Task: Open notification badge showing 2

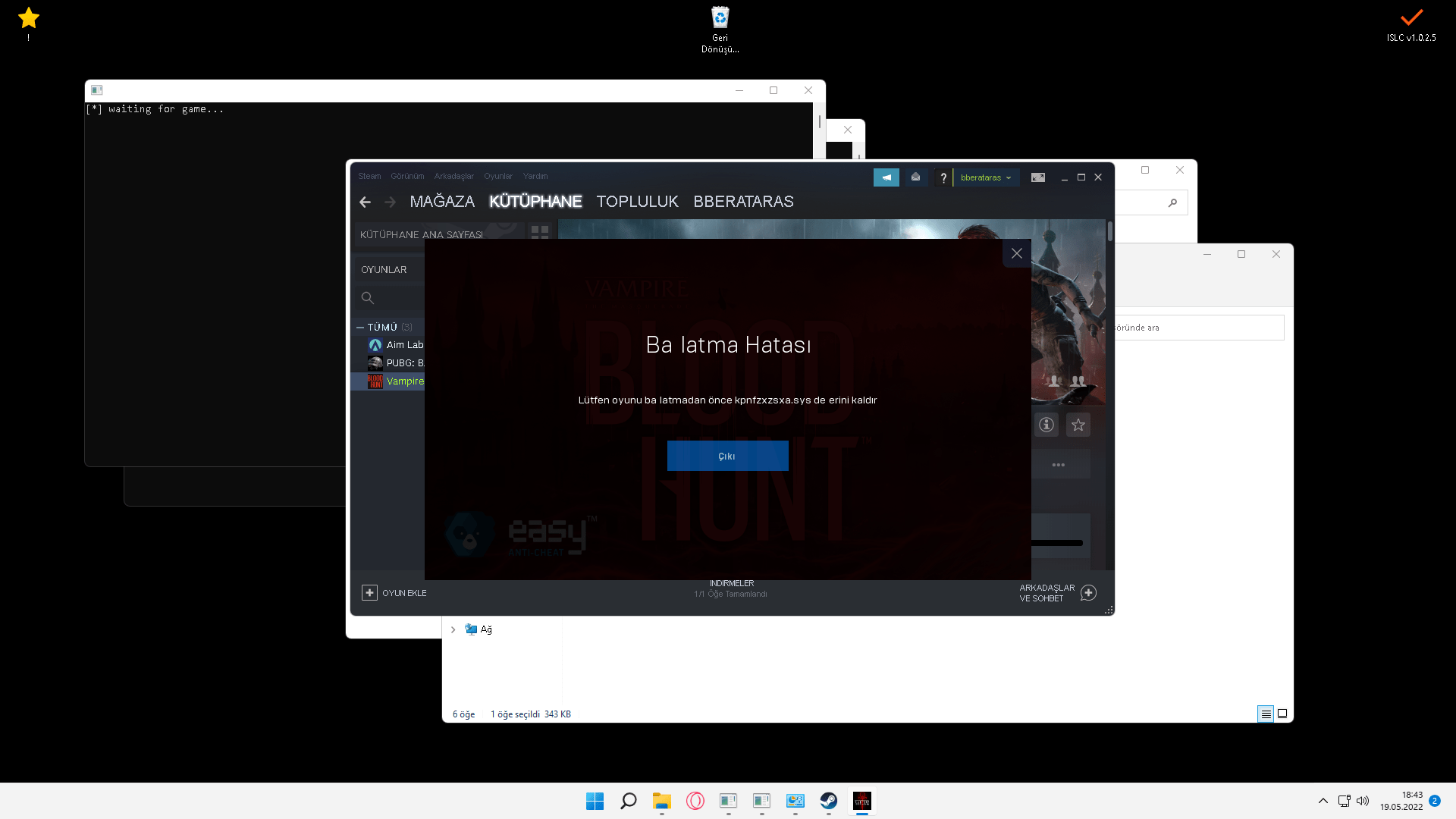Action: (x=1434, y=801)
